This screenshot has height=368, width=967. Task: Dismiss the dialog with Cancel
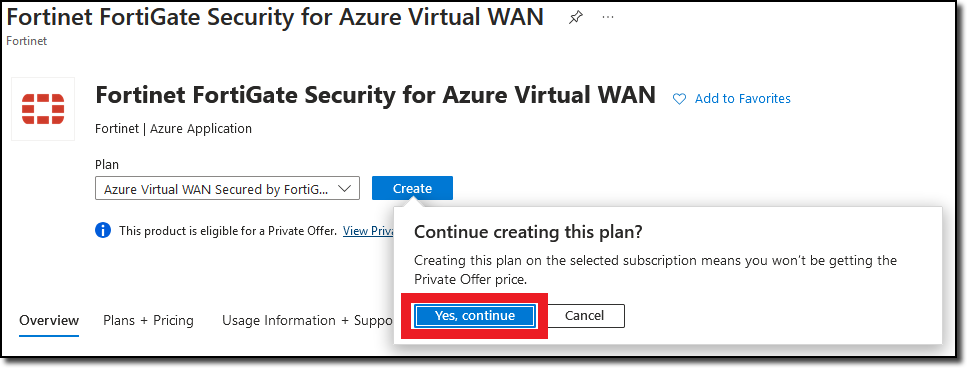585,316
